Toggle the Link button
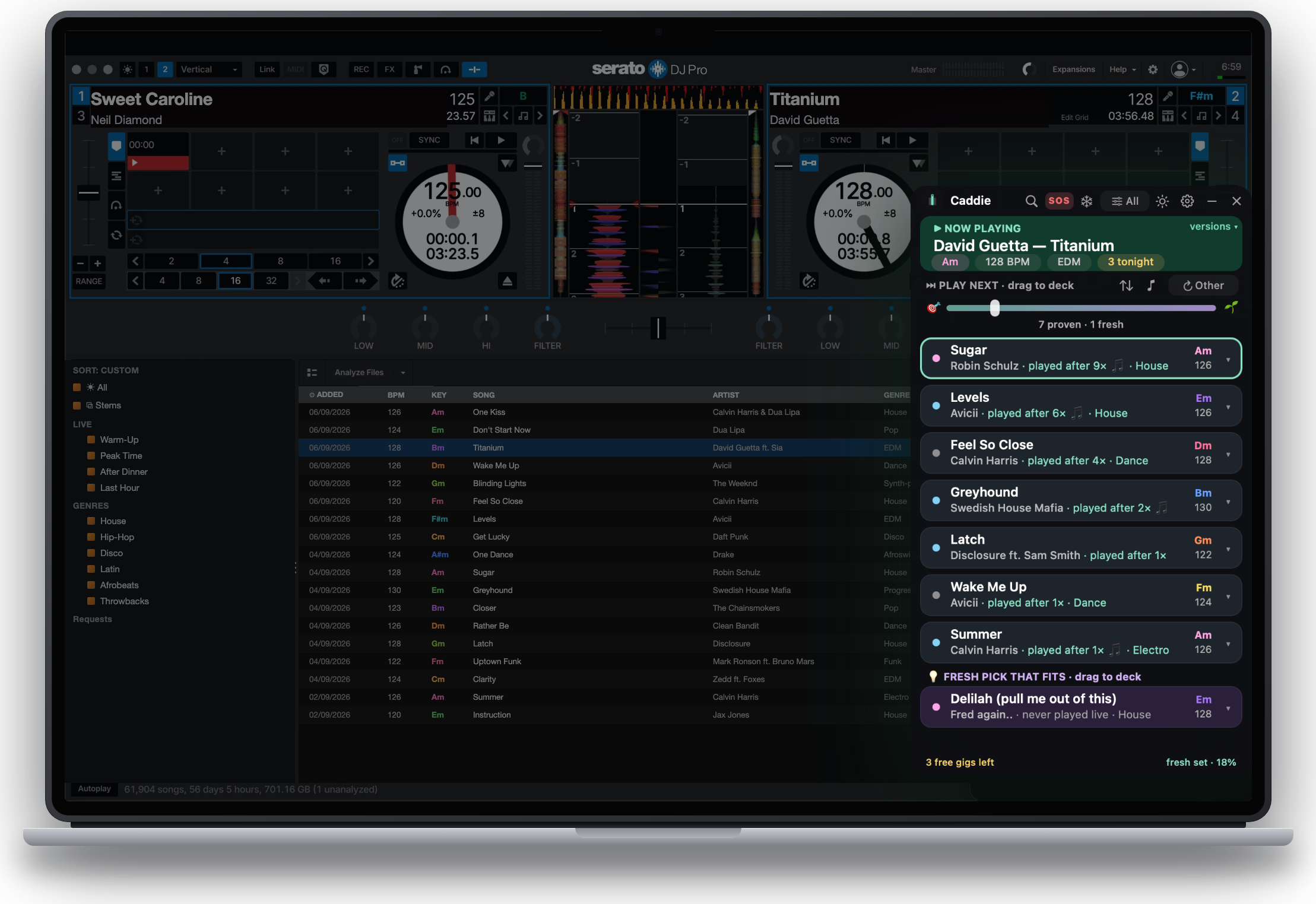 [267, 69]
